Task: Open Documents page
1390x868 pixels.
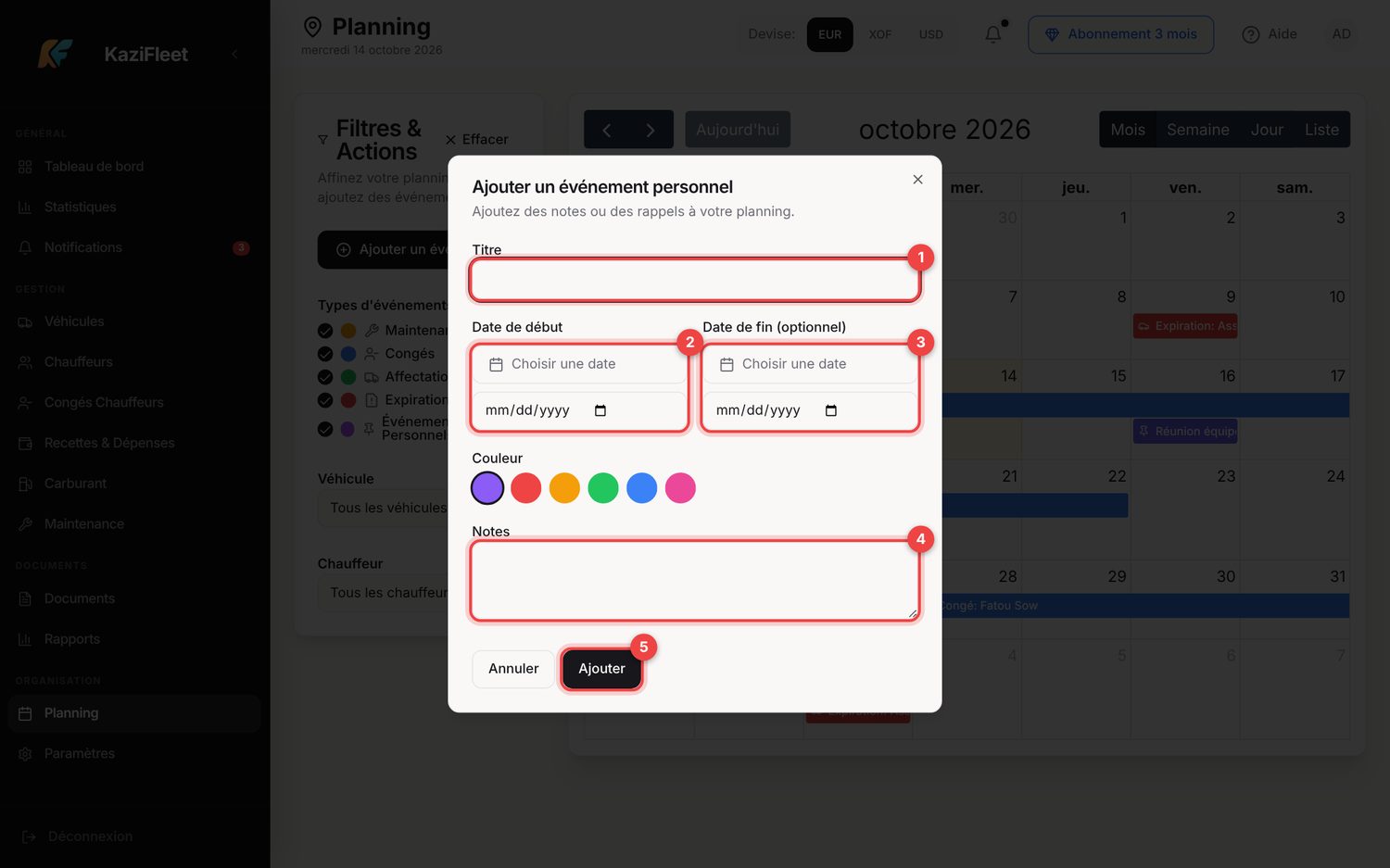Action: [x=134, y=598]
